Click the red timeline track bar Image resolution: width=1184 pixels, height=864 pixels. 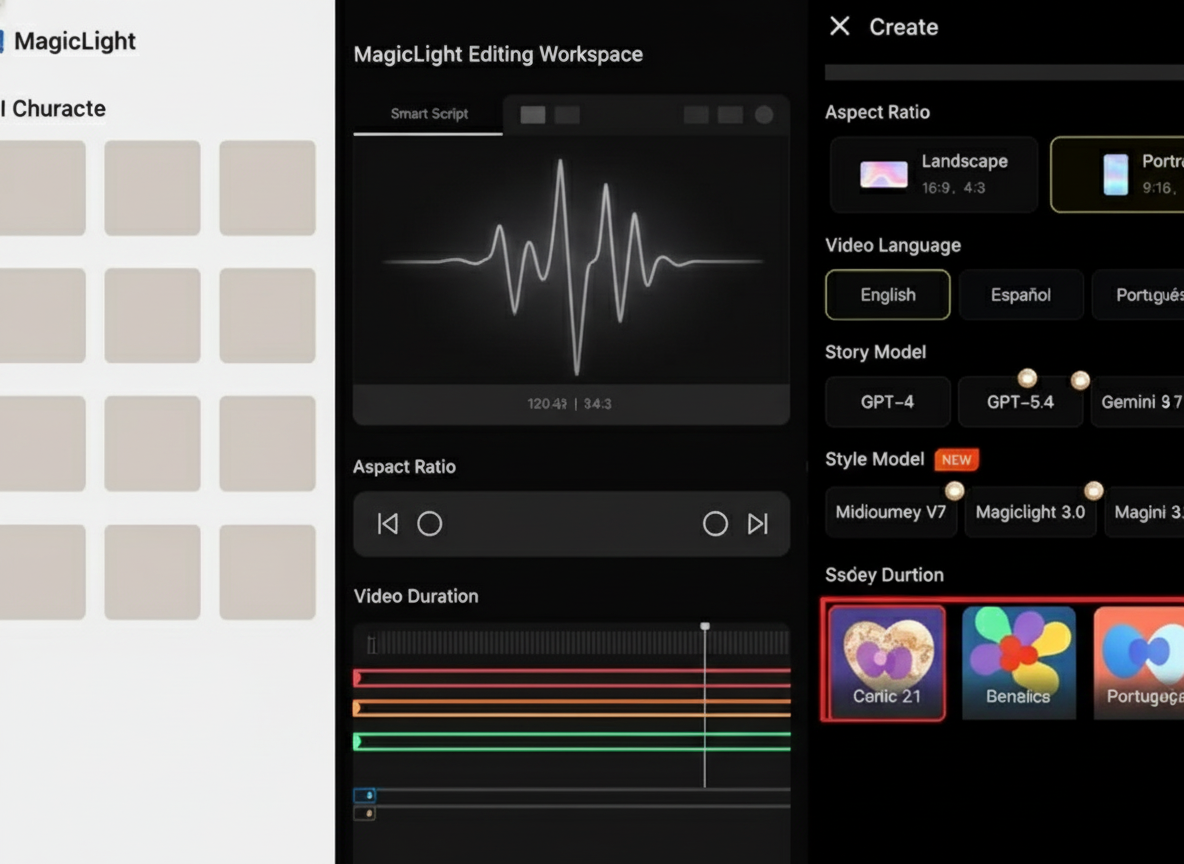572,678
